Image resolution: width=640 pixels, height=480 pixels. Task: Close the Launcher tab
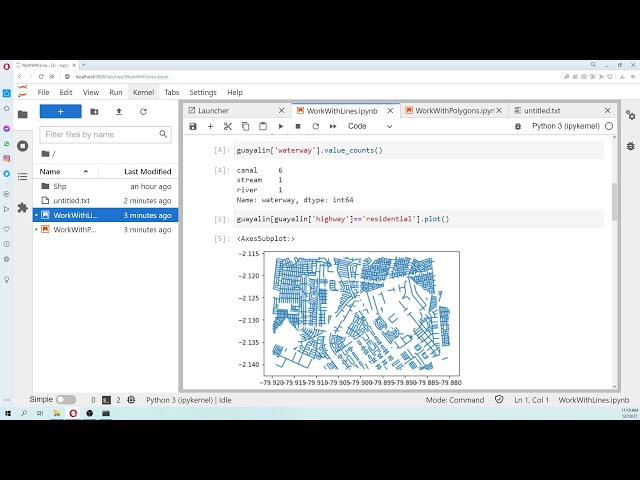coord(281,111)
